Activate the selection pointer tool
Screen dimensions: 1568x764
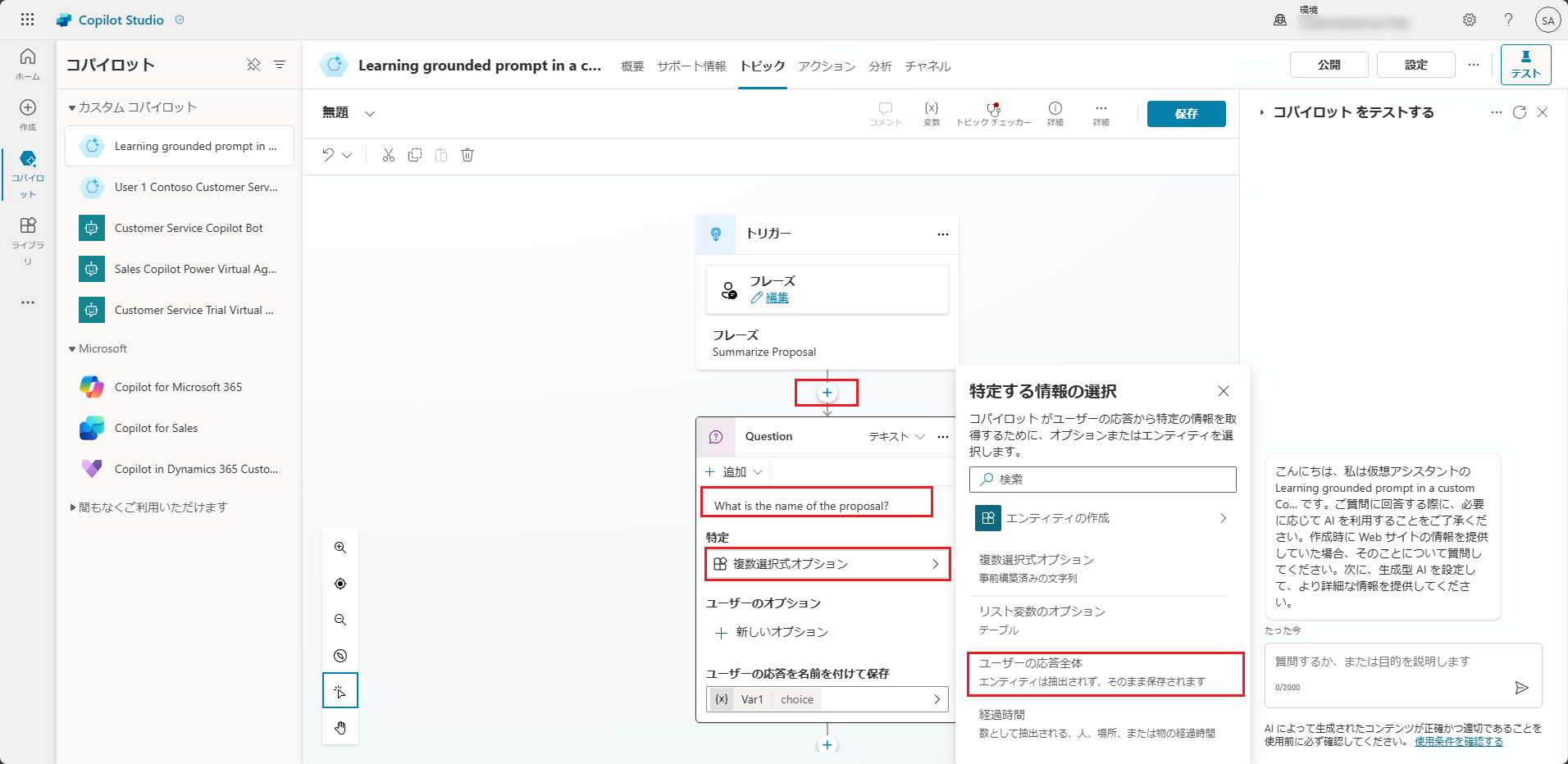point(340,691)
